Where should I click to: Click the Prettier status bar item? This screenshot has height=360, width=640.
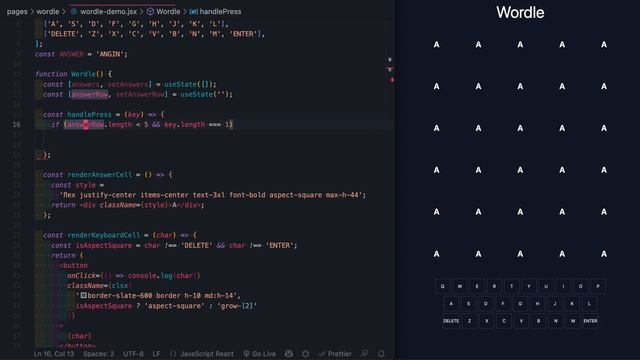coord(335,353)
